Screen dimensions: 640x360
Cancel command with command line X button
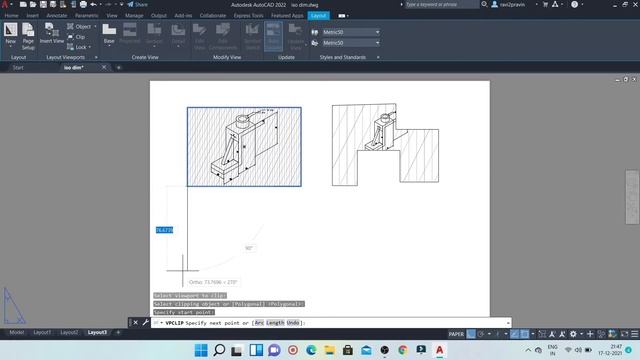[136, 323]
